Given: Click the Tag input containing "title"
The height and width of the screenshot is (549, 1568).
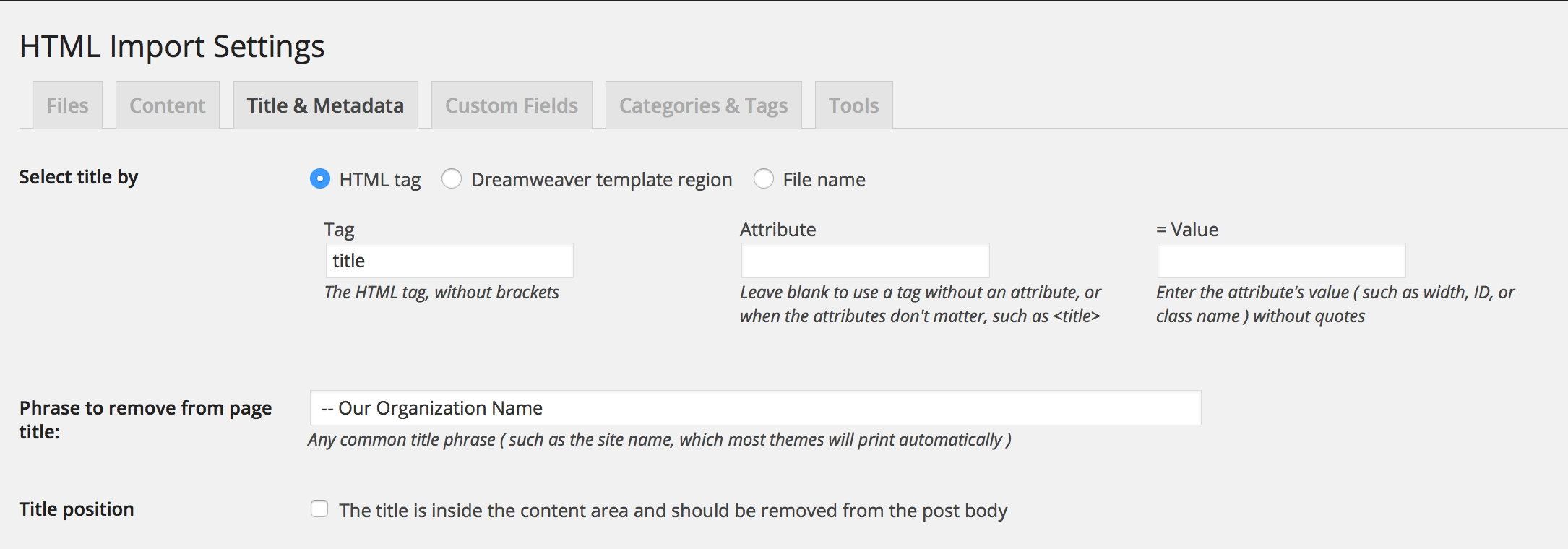Looking at the screenshot, I should tap(449, 261).
